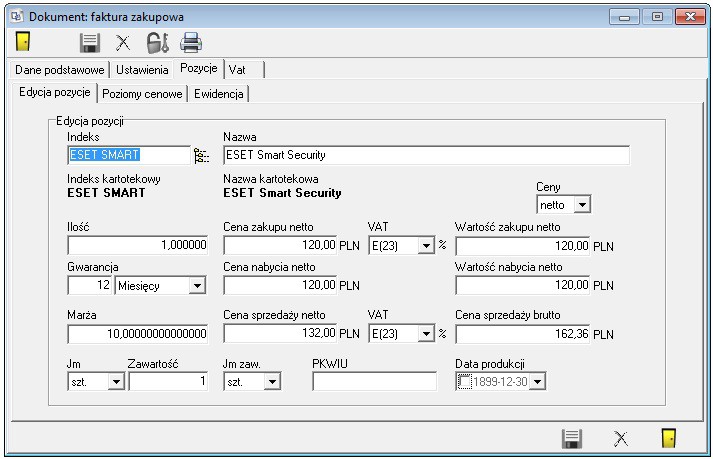
Task: Toggle the Data produkcji checkbox
Action: click(x=464, y=381)
